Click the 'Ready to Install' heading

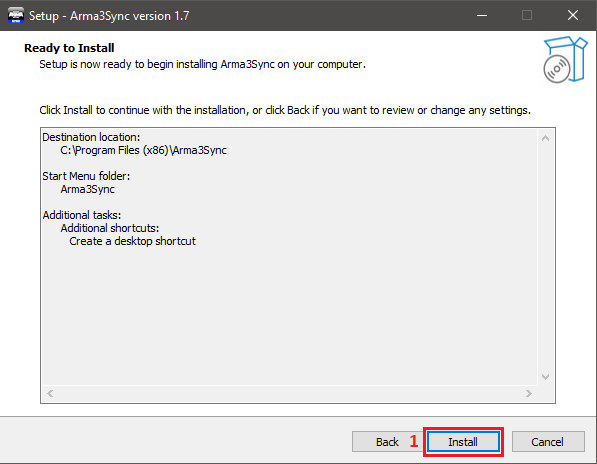coord(69,48)
